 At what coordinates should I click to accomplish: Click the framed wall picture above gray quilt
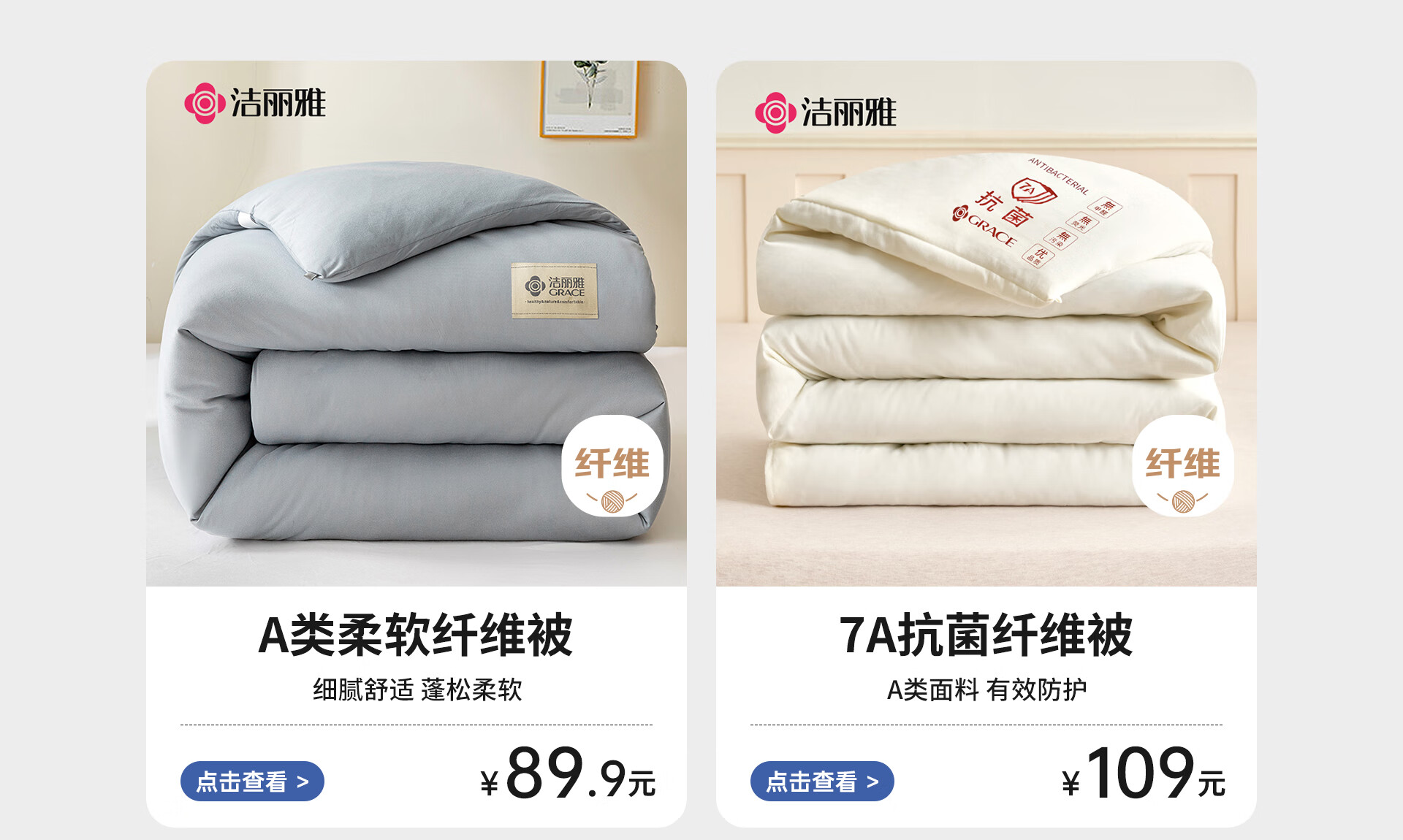coord(589,99)
